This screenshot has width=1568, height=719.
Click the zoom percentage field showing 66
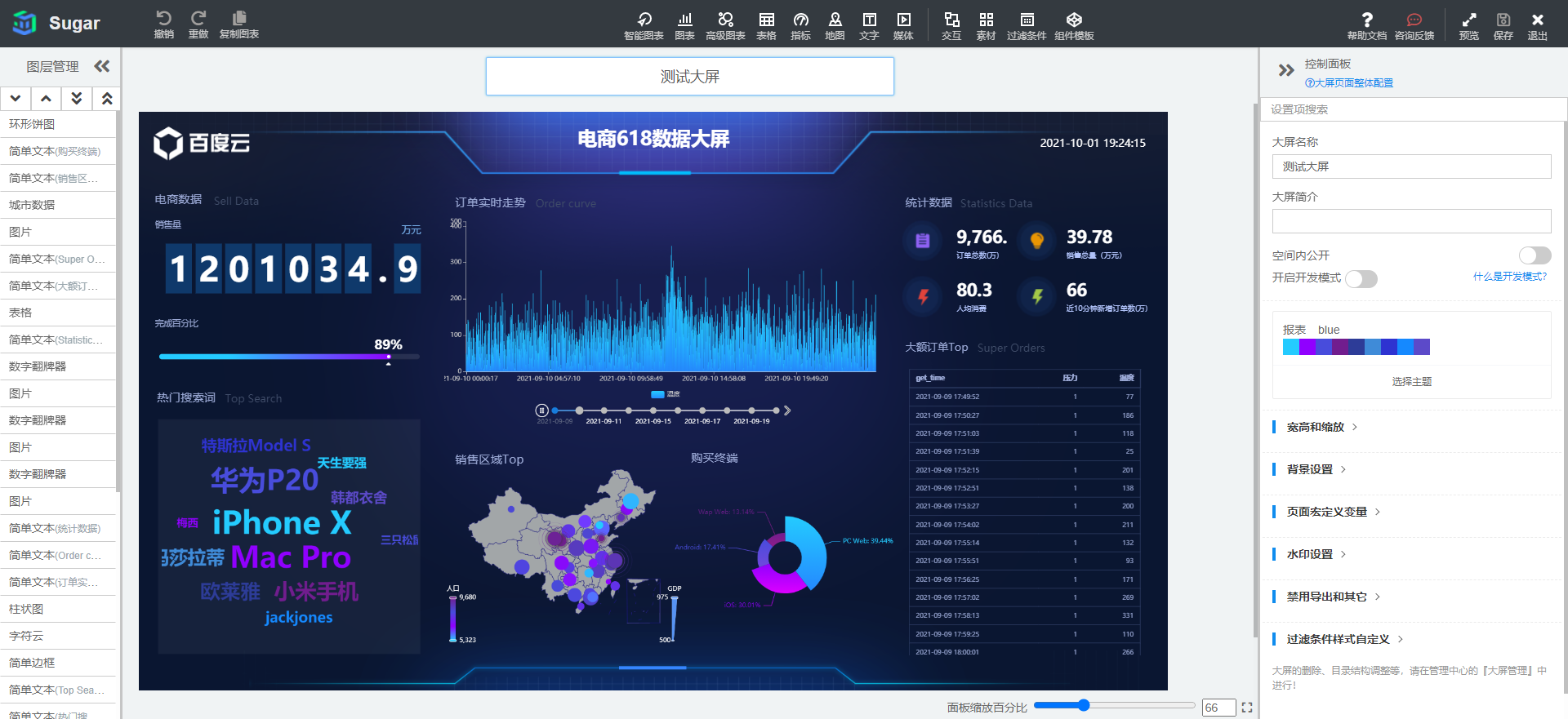[1218, 708]
